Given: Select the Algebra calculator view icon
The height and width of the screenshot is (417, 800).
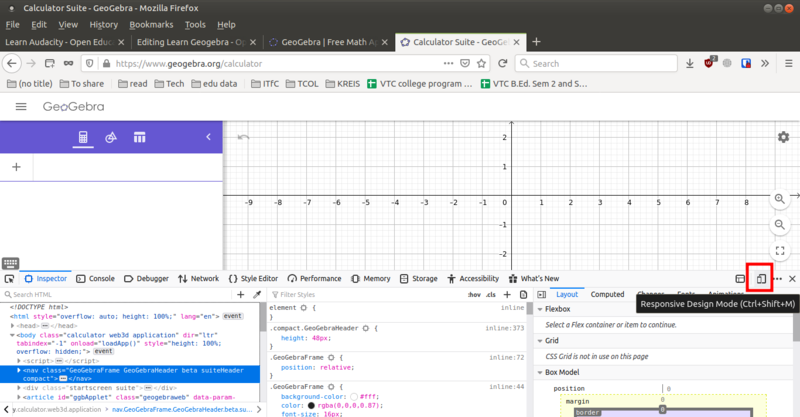Looking at the screenshot, I should [83, 137].
